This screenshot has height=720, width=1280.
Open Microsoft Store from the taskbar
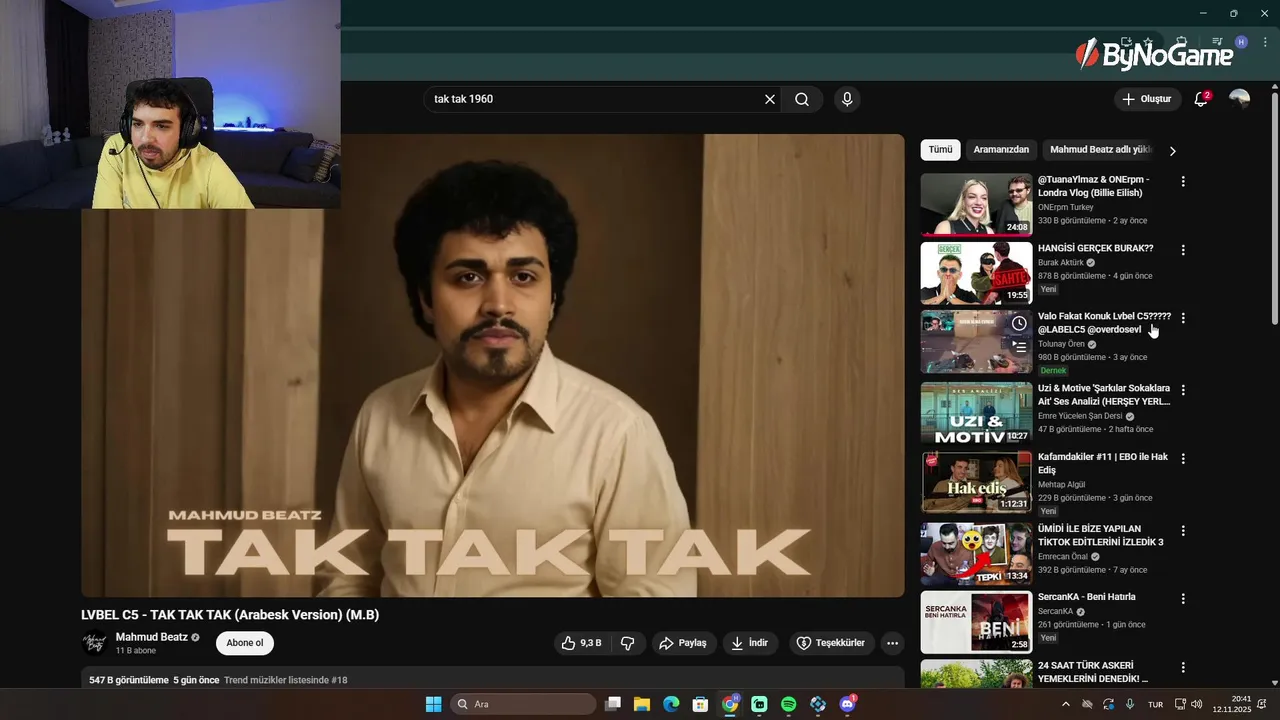click(700, 704)
